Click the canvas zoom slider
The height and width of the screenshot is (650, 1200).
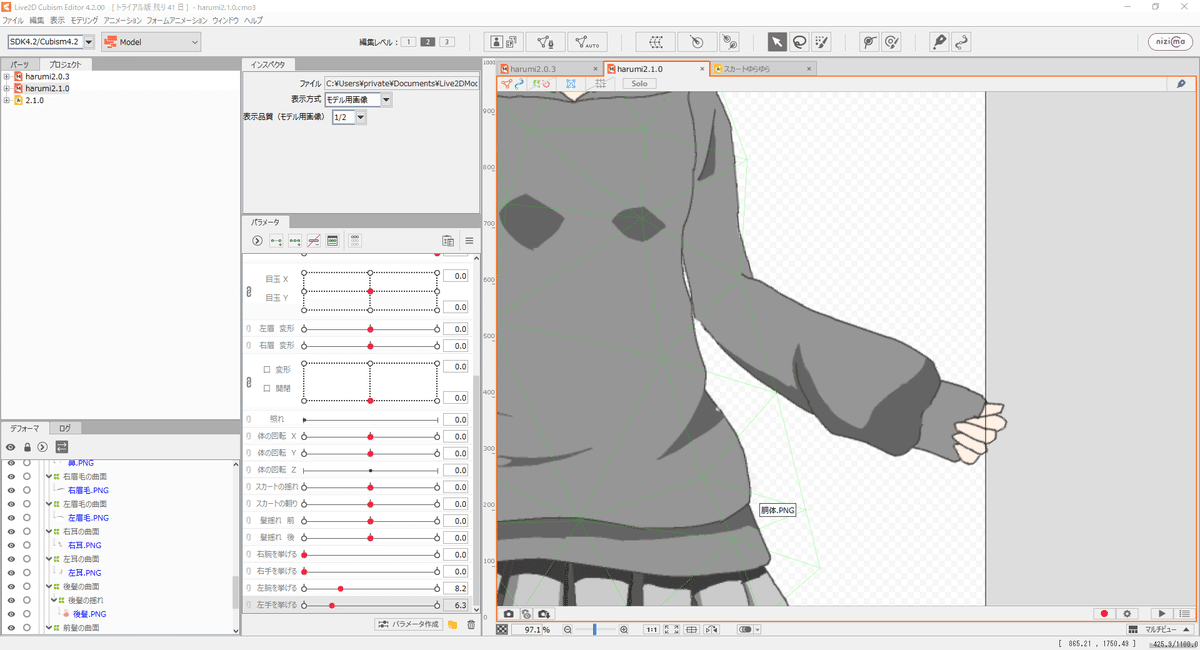click(x=595, y=630)
